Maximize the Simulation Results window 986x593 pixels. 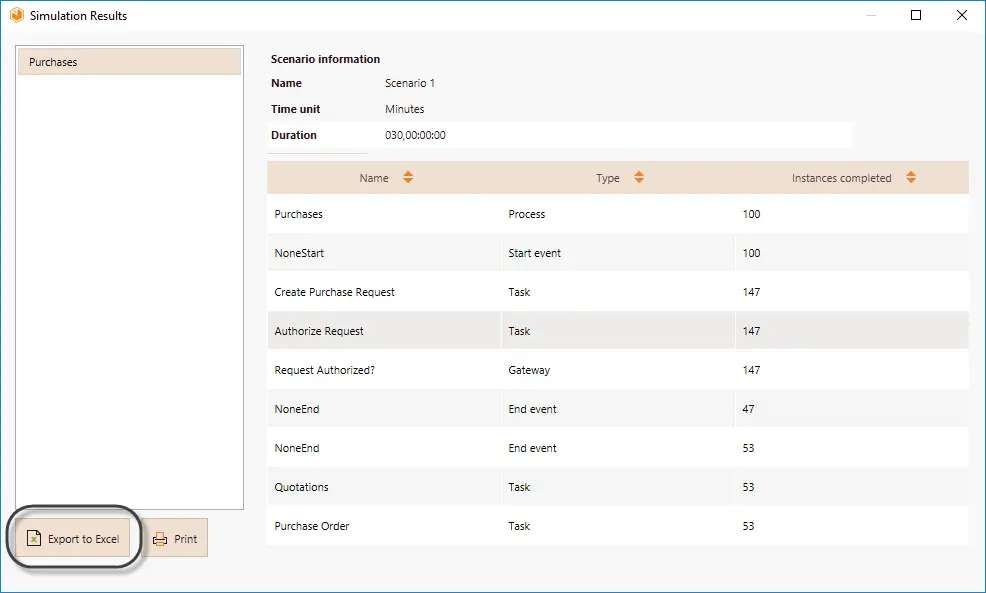pyautogui.click(x=916, y=15)
